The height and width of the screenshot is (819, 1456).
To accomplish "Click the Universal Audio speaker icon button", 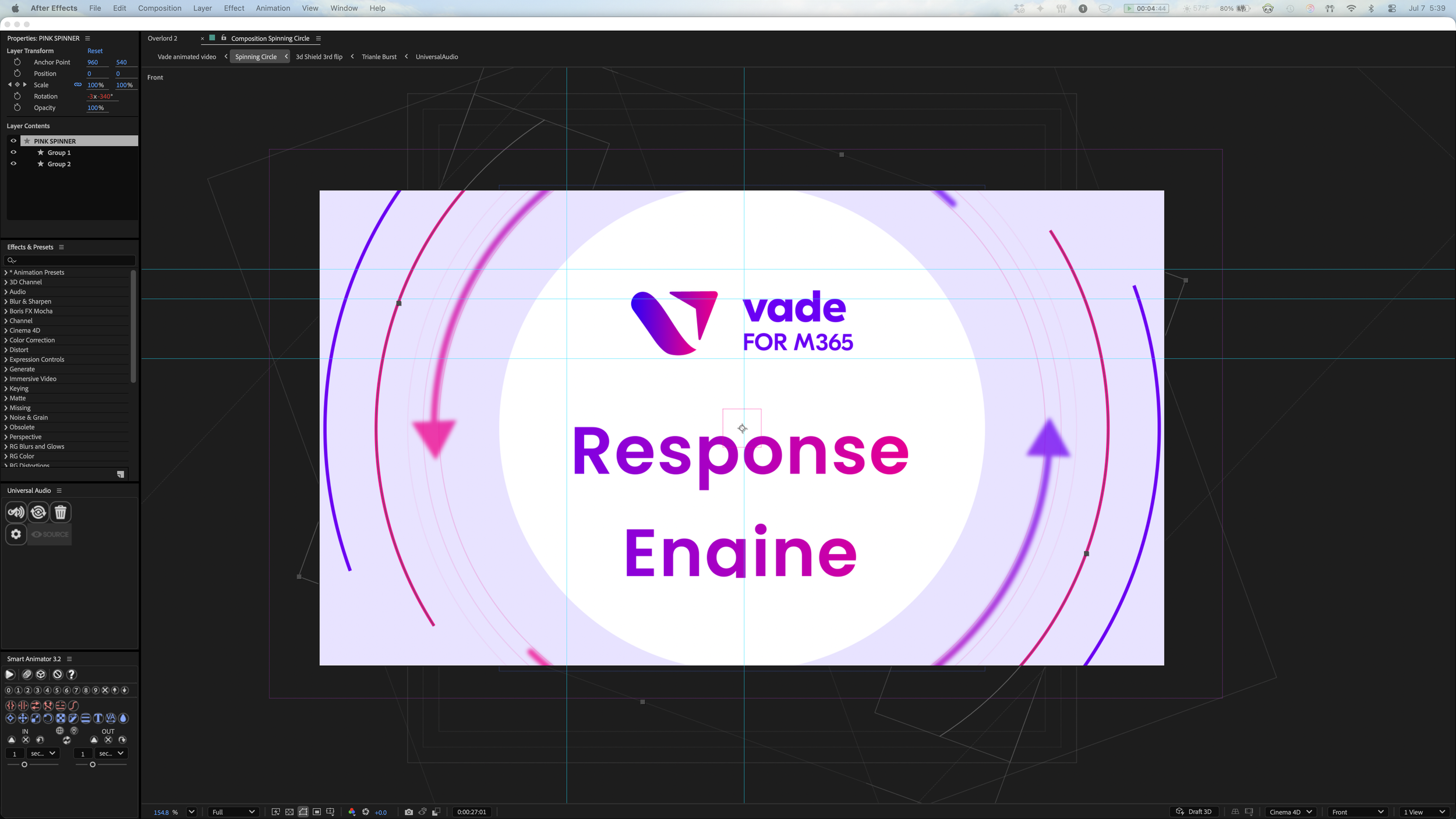I will click(x=16, y=513).
